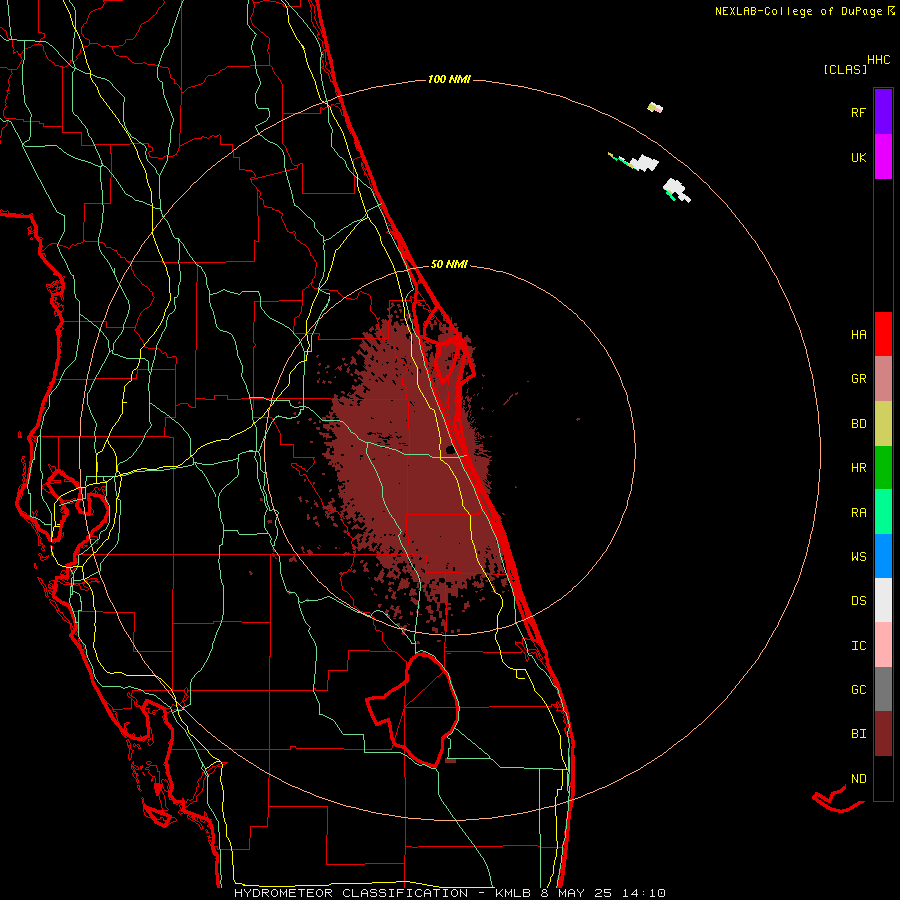
Task: Click the HA red legend swatch
Action: click(x=883, y=334)
